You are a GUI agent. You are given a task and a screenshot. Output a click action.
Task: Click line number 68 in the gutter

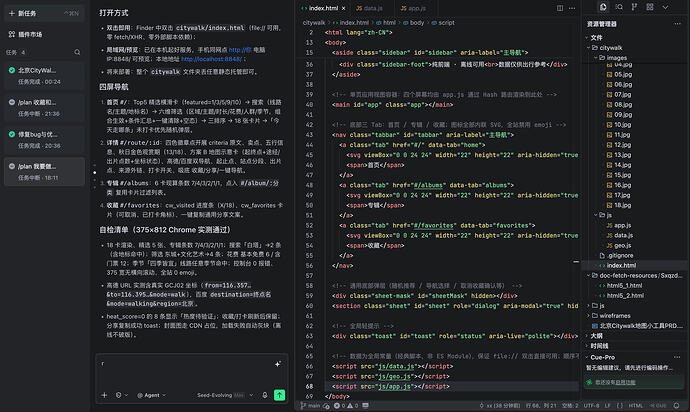[x=309, y=386]
